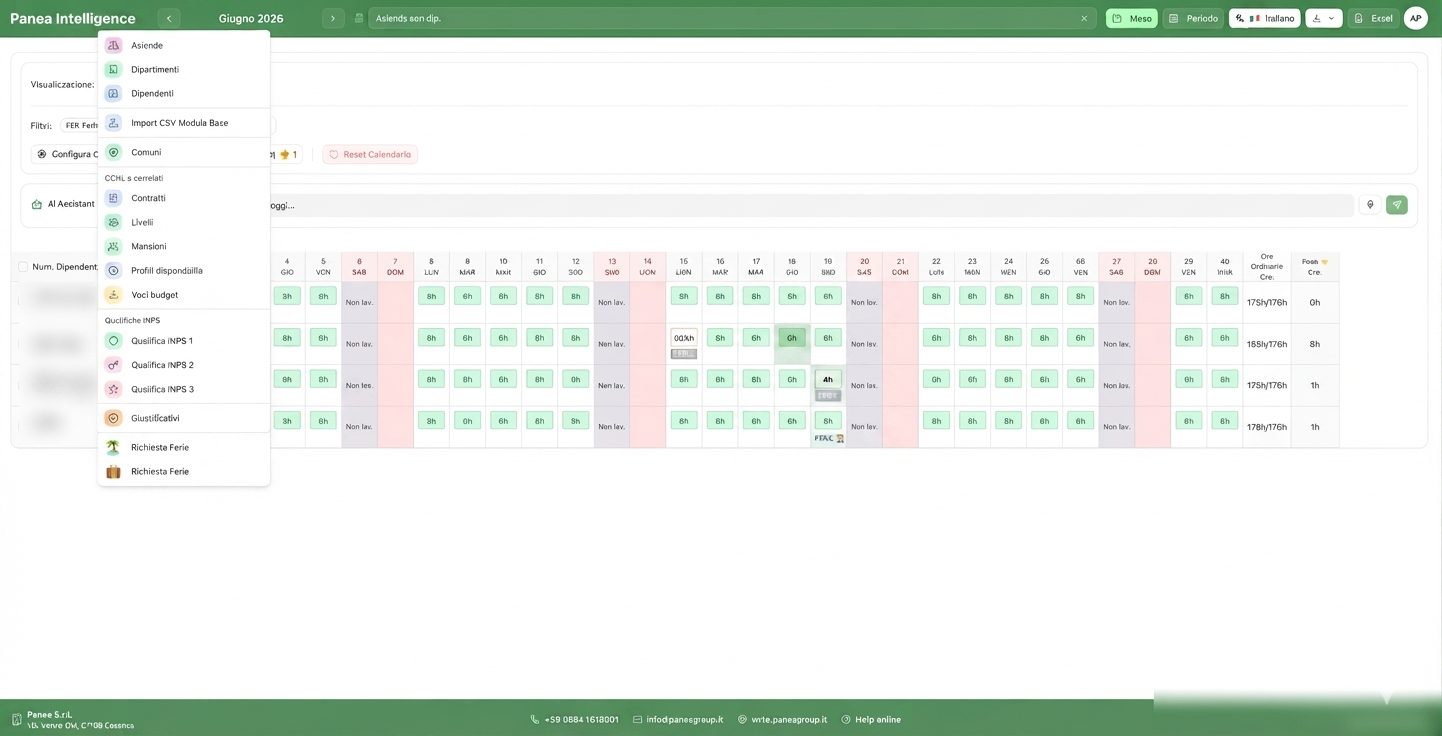
Task: Tick the Num. Dipendenti header checkbox
Action: pyautogui.click(x=23, y=267)
